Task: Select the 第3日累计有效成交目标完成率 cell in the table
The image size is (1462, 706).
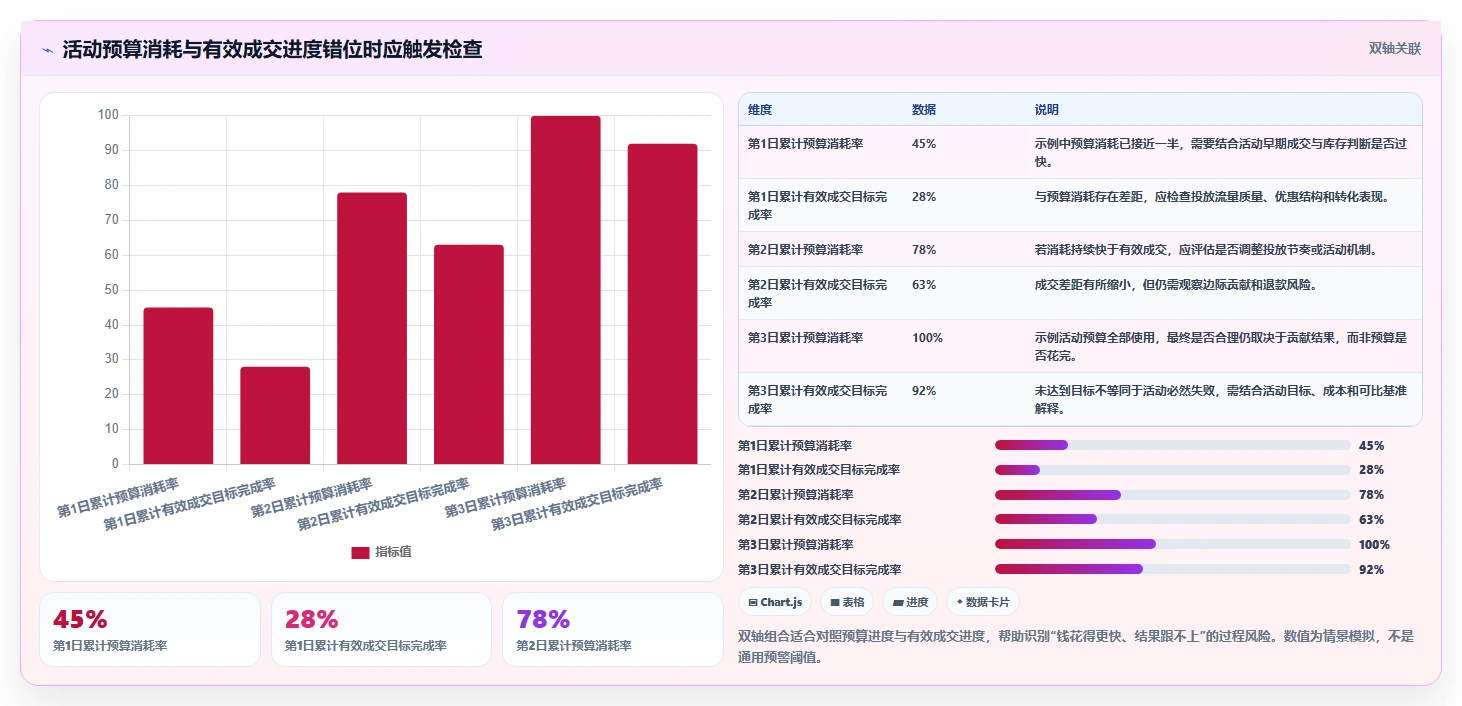Action: pos(818,399)
